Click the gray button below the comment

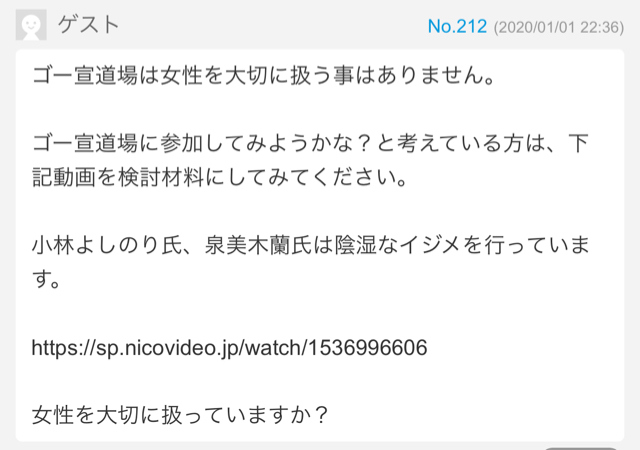pyautogui.click(x=581, y=448)
